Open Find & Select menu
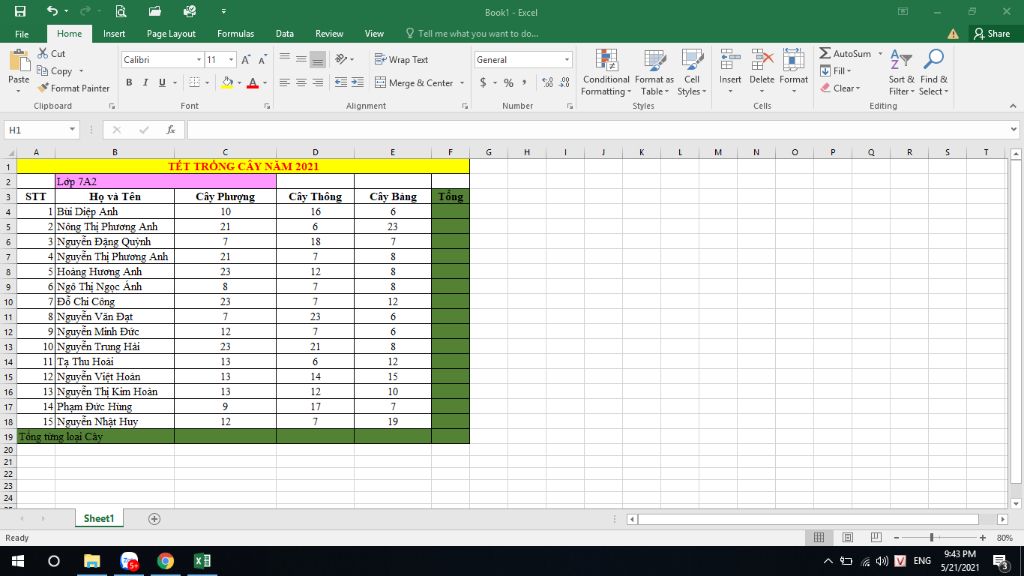This screenshot has width=1024, height=576. [x=934, y=72]
